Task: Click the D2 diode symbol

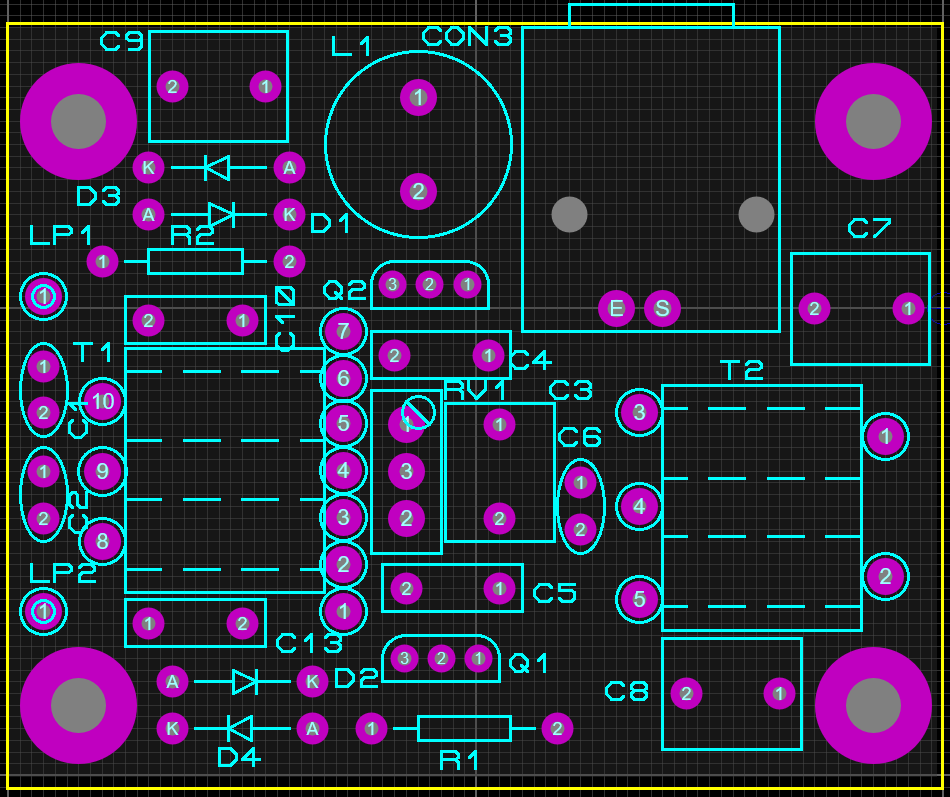Action: coord(245,682)
